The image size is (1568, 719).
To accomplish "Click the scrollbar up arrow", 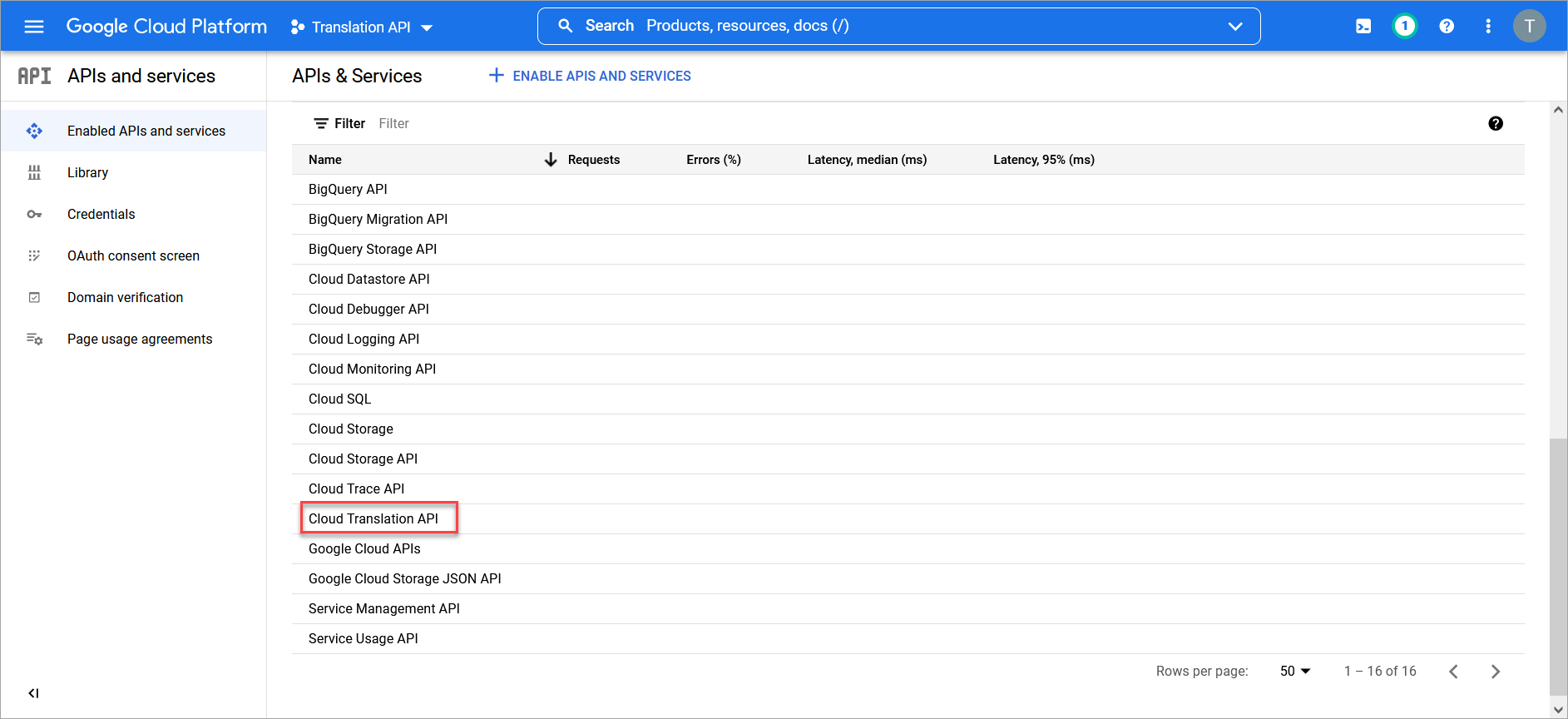I will click(1559, 110).
